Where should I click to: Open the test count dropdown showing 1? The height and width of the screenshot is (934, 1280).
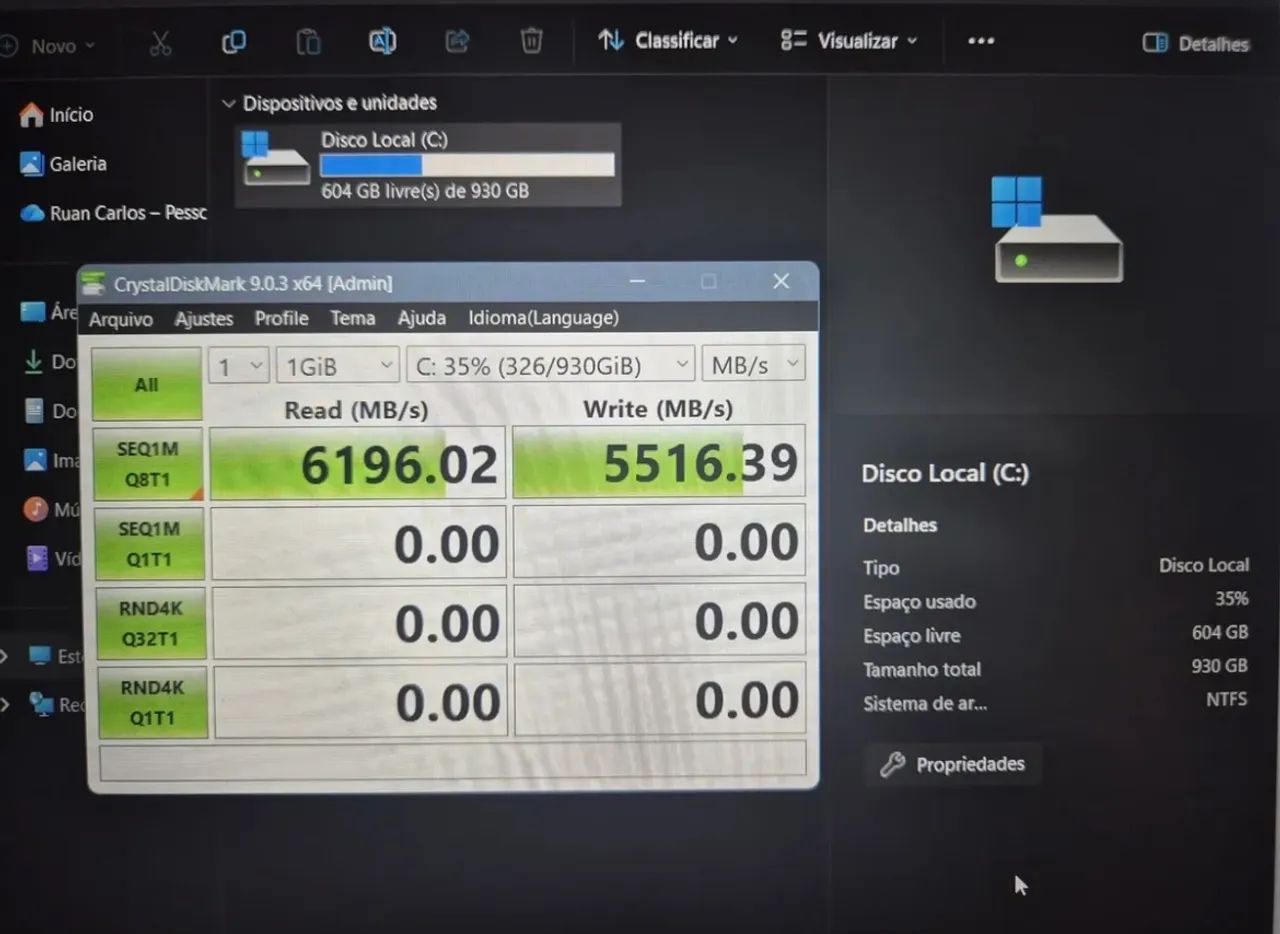pyautogui.click(x=238, y=367)
